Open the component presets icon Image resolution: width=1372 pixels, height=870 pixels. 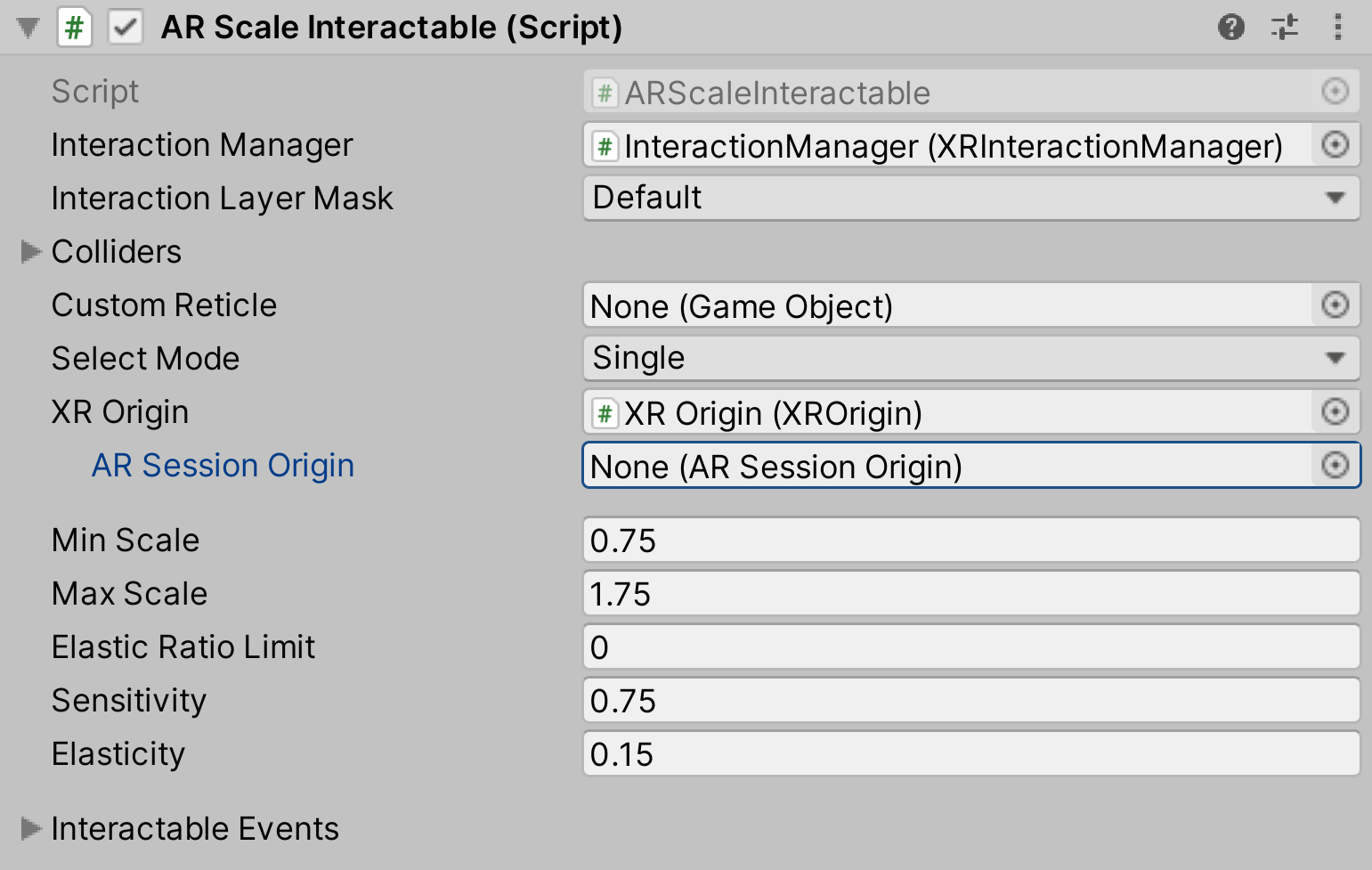click(x=1285, y=27)
